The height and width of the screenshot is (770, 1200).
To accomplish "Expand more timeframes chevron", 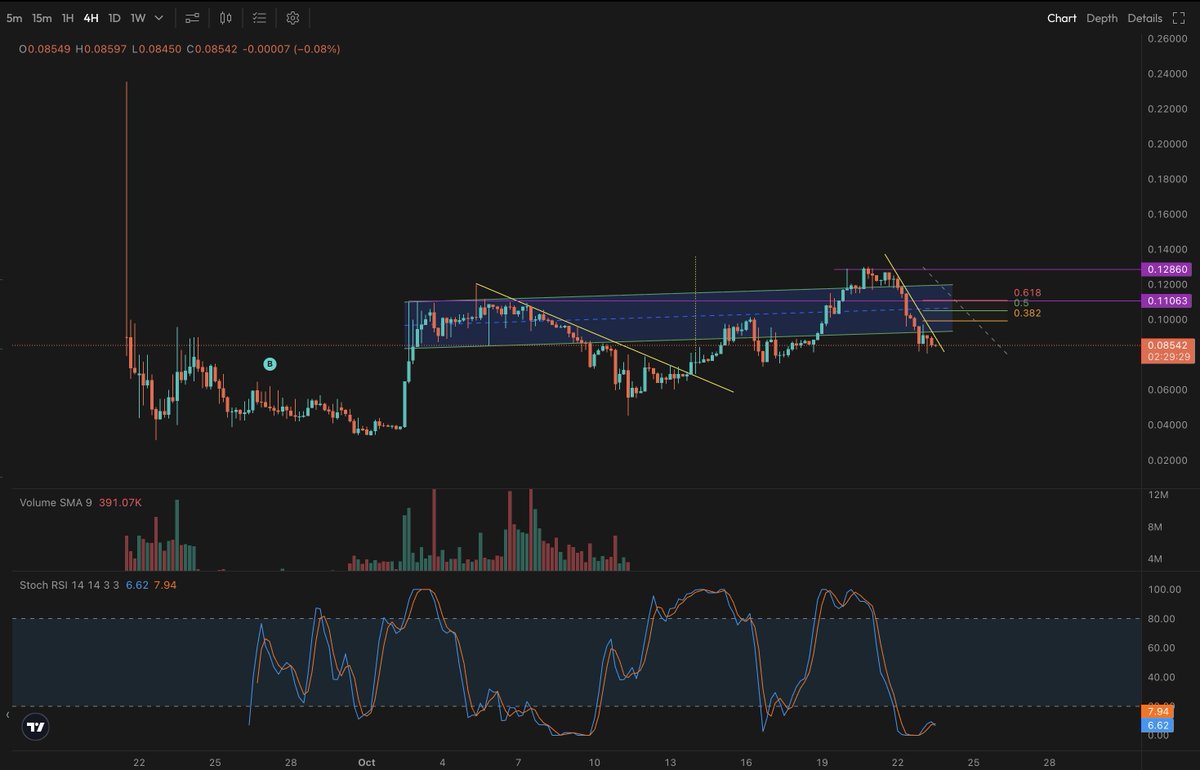I will point(159,18).
